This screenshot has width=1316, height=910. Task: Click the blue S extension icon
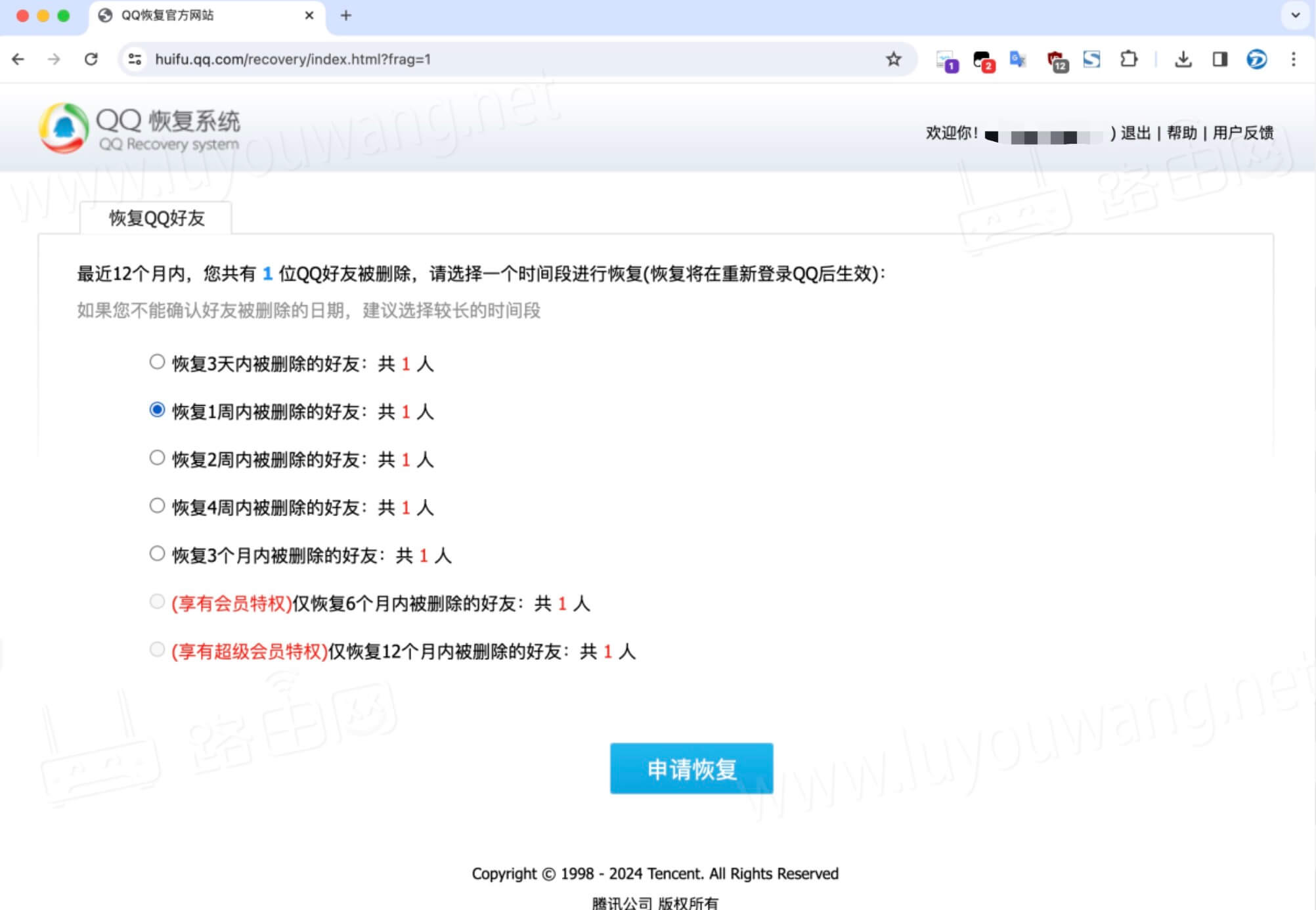[x=1091, y=59]
